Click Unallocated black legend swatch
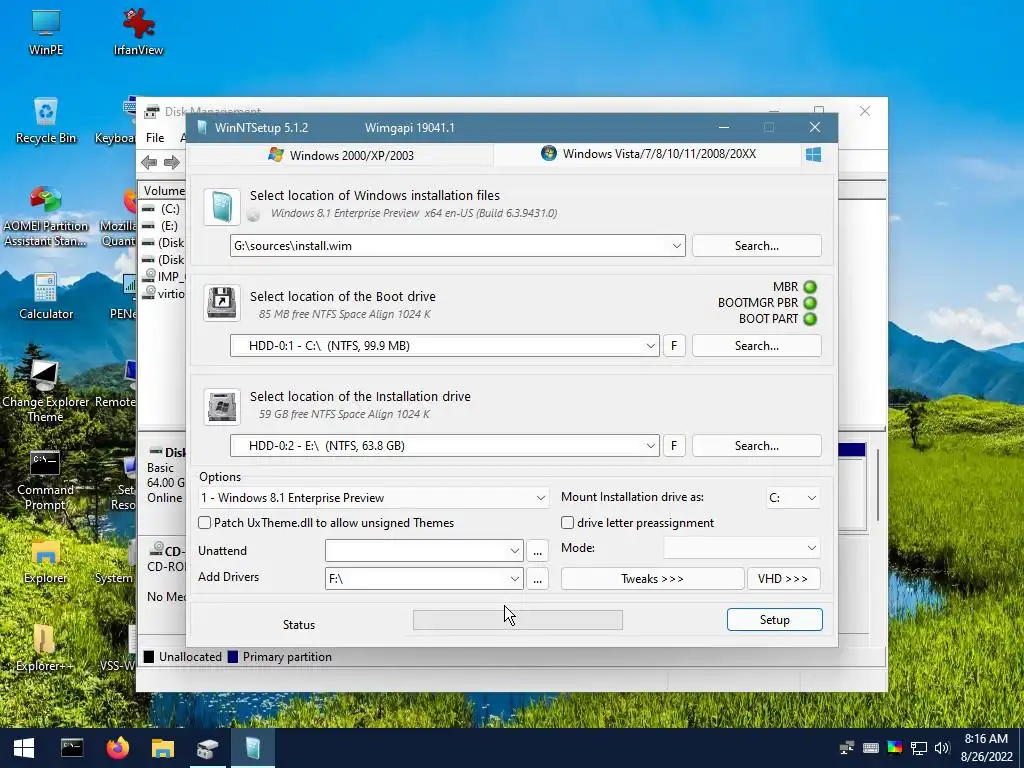Image resolution: width=1024 pixels, height=768 pixels. coord(149,657)
